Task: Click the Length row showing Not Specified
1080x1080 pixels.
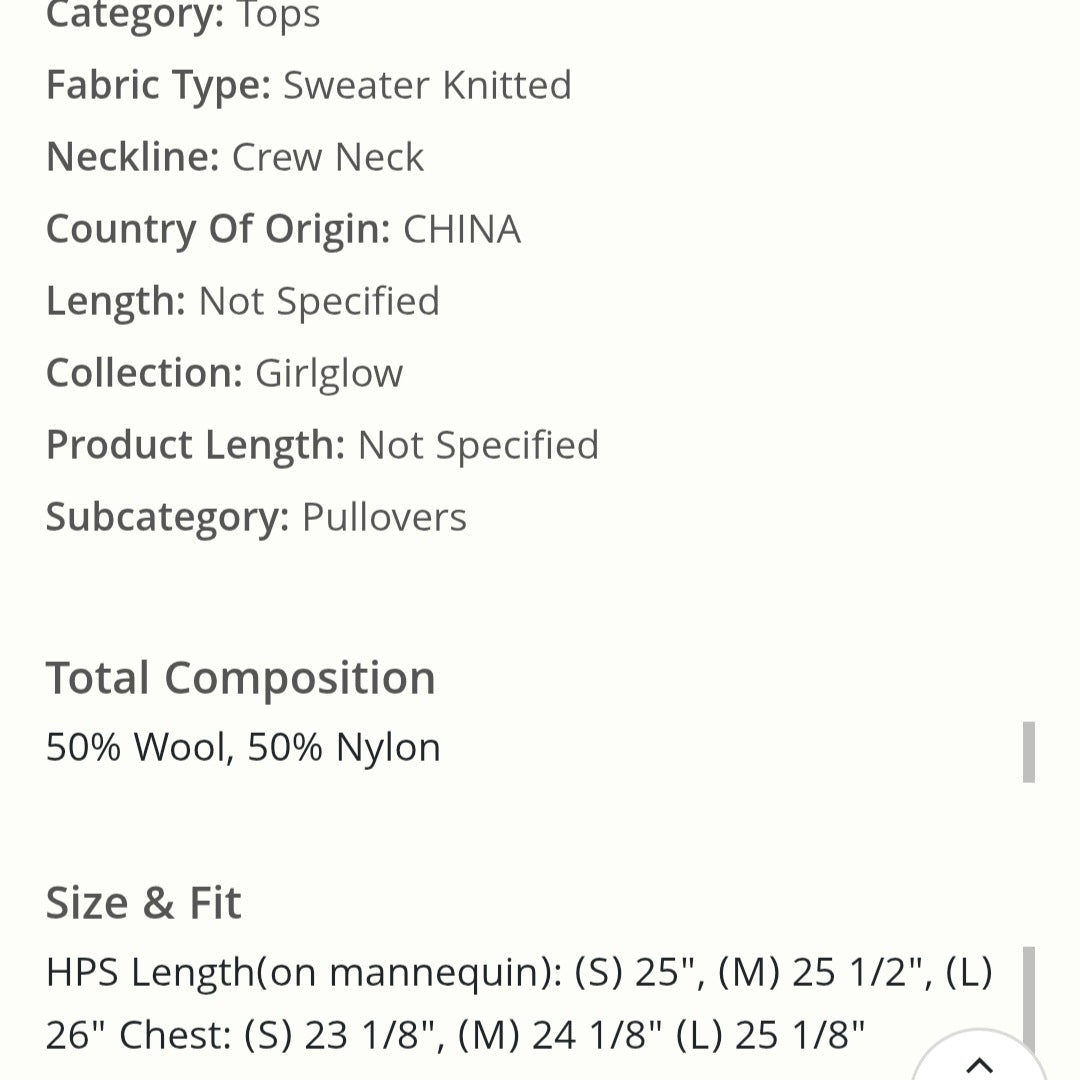Action: pos(242,300)
